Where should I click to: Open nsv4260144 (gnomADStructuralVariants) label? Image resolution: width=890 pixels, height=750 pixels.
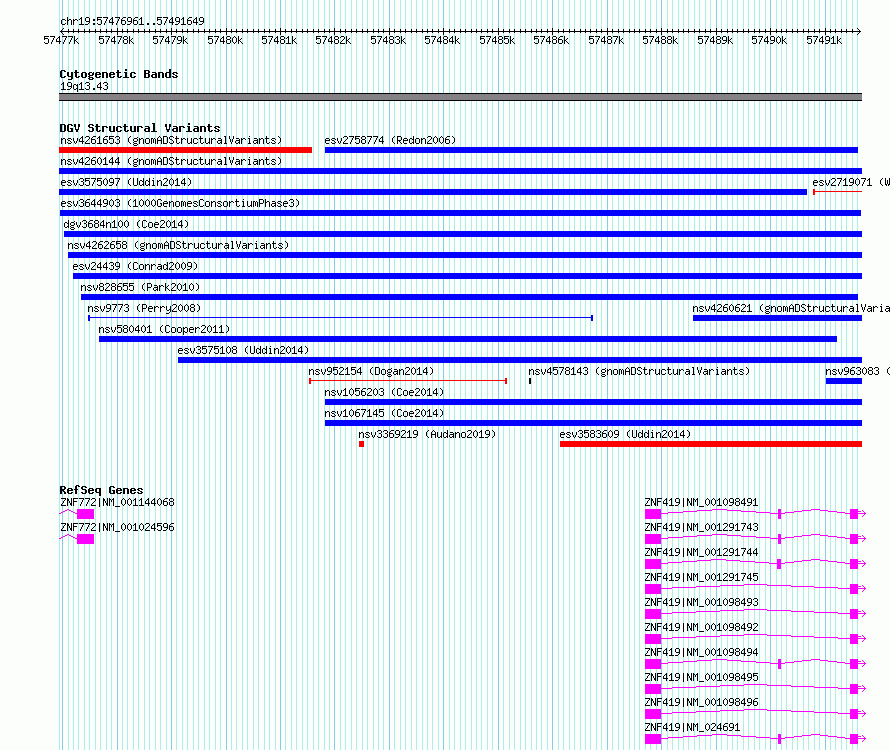(171, 161)
